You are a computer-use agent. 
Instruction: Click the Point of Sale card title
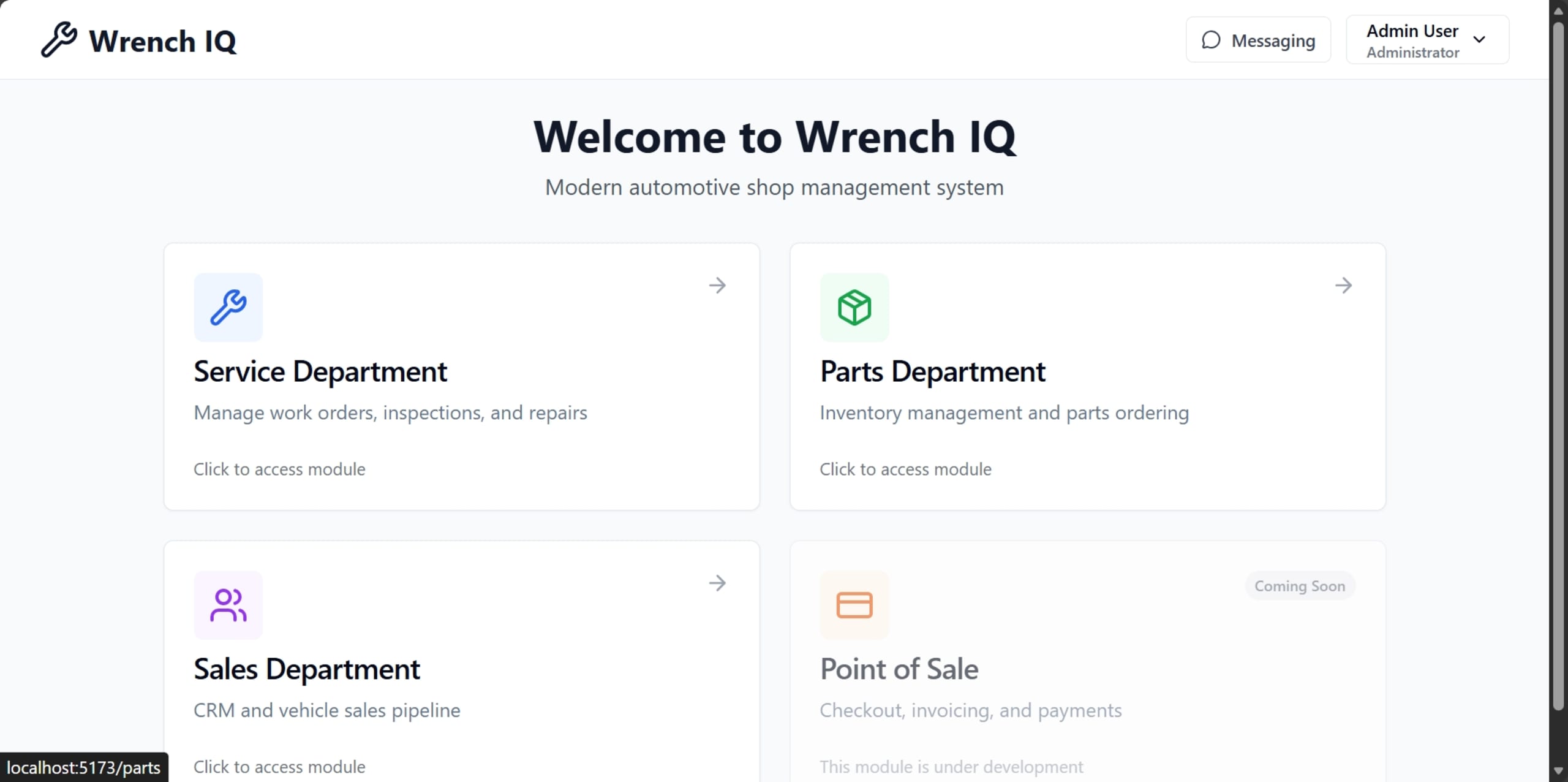[899, 669]
